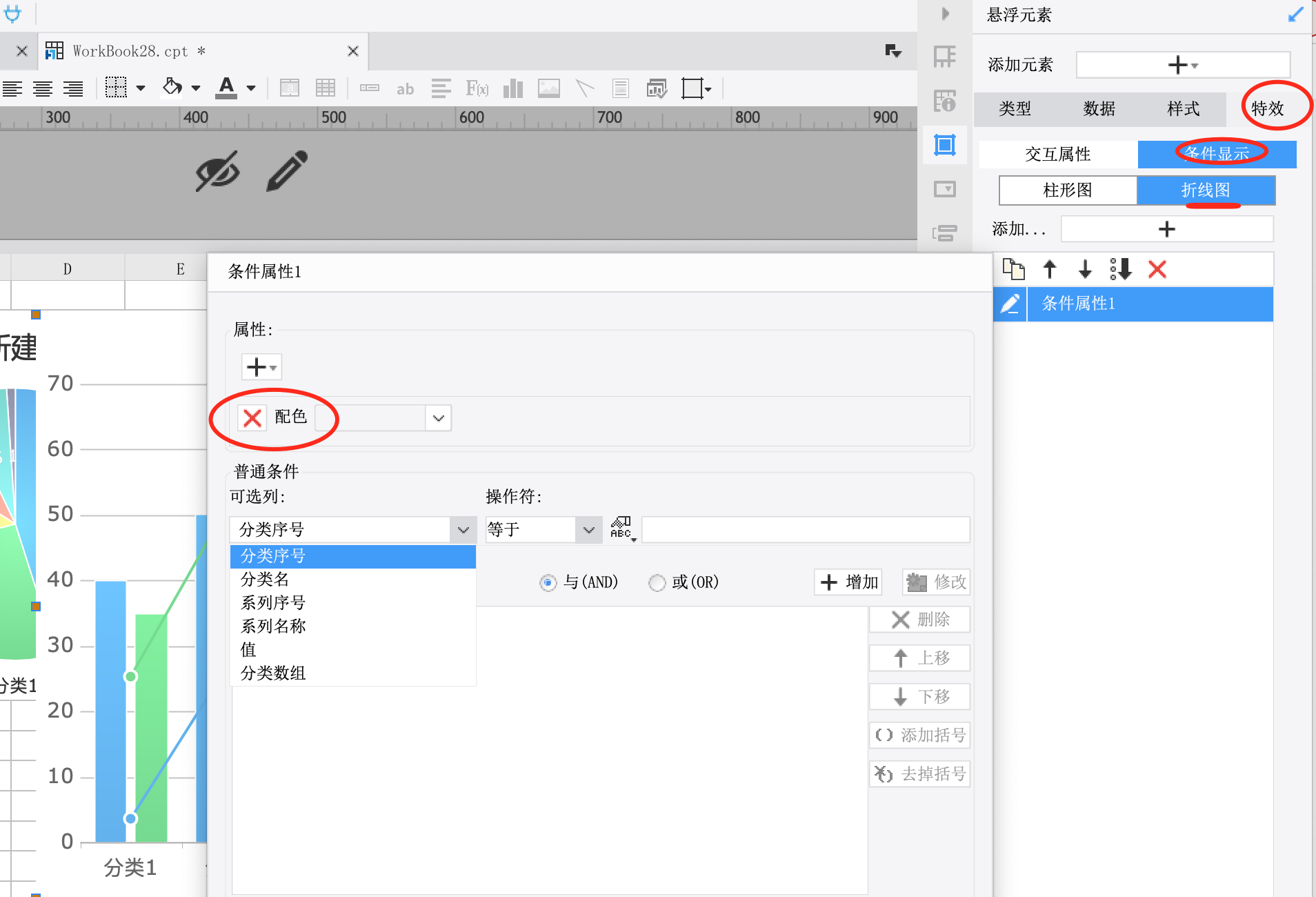The width and height of the screenshot is (1316, 897).
Task: Select the 折线图 tab
Action: 1206,190
